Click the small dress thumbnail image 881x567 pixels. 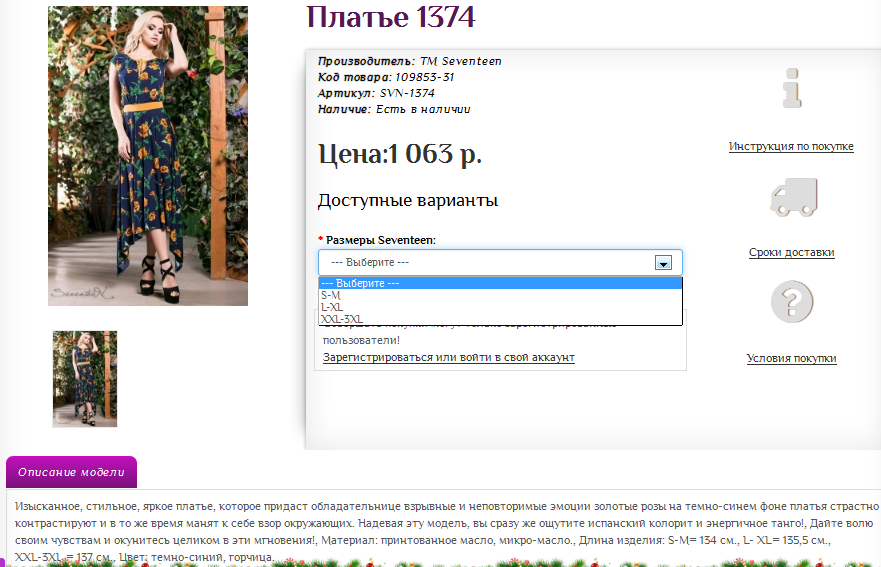pyautogui.click(x=85, y=379)
